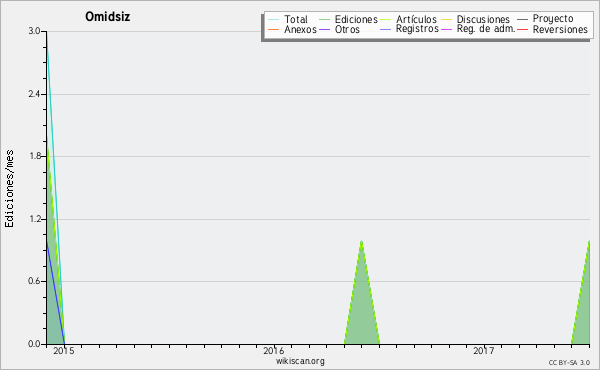Click the Reversiones red legend line swatch
Image resolution: width=600 pixels, height=370 pixels.
pyautogui.click(x=523, y=30)
